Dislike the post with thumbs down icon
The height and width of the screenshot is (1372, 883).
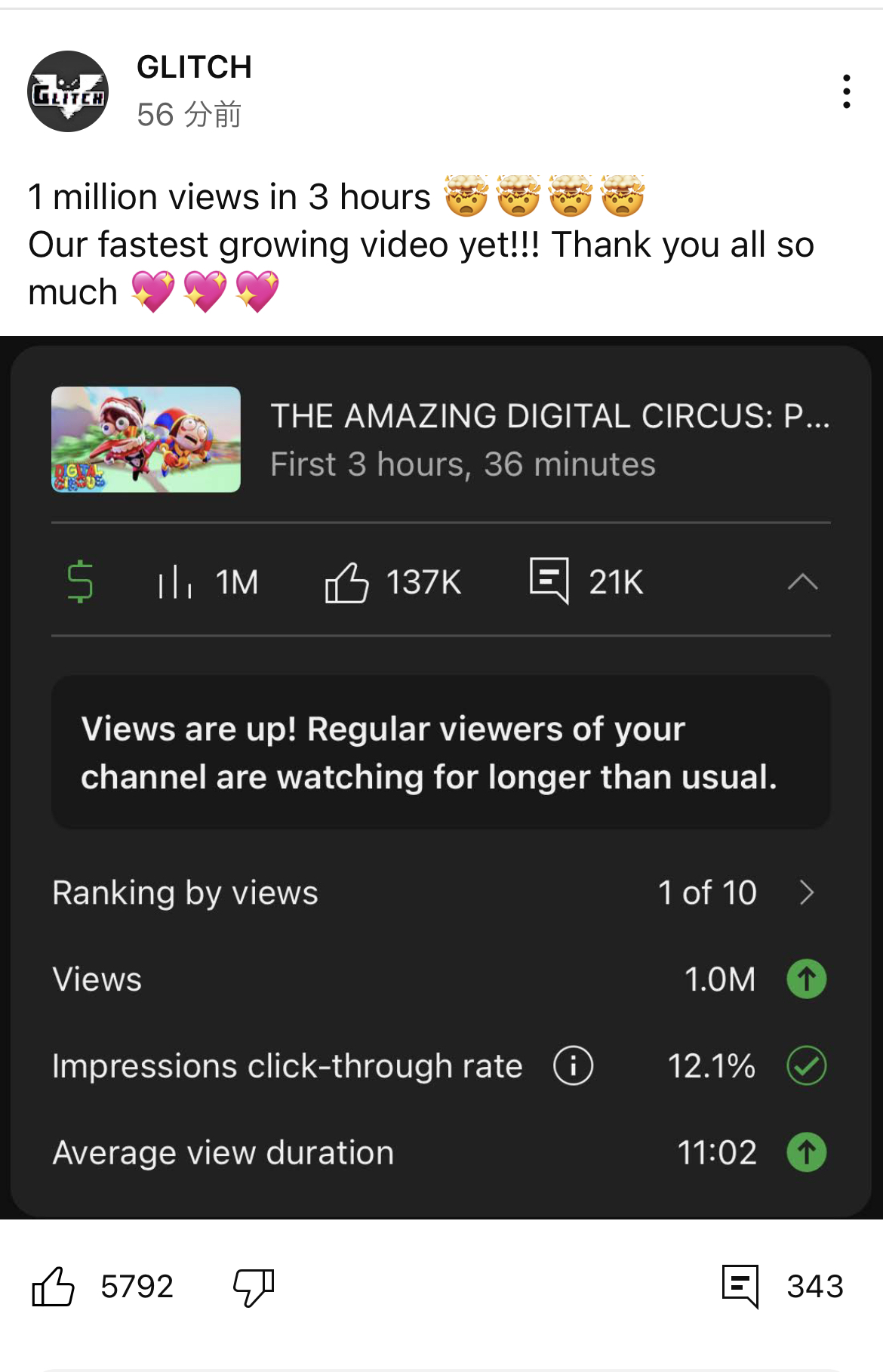coord(254,1286)
